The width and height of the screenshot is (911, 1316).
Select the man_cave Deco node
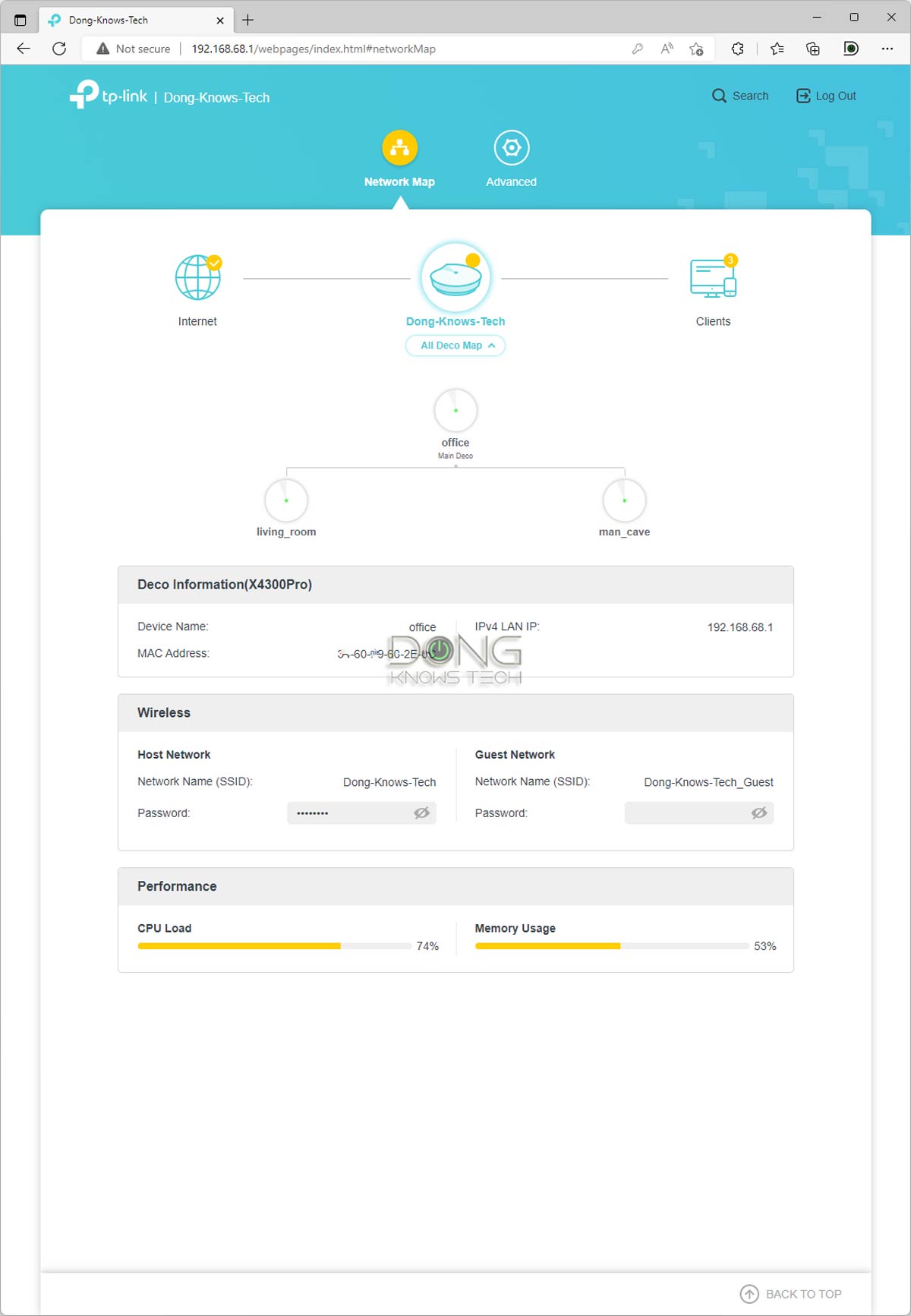tap(624, 500)
